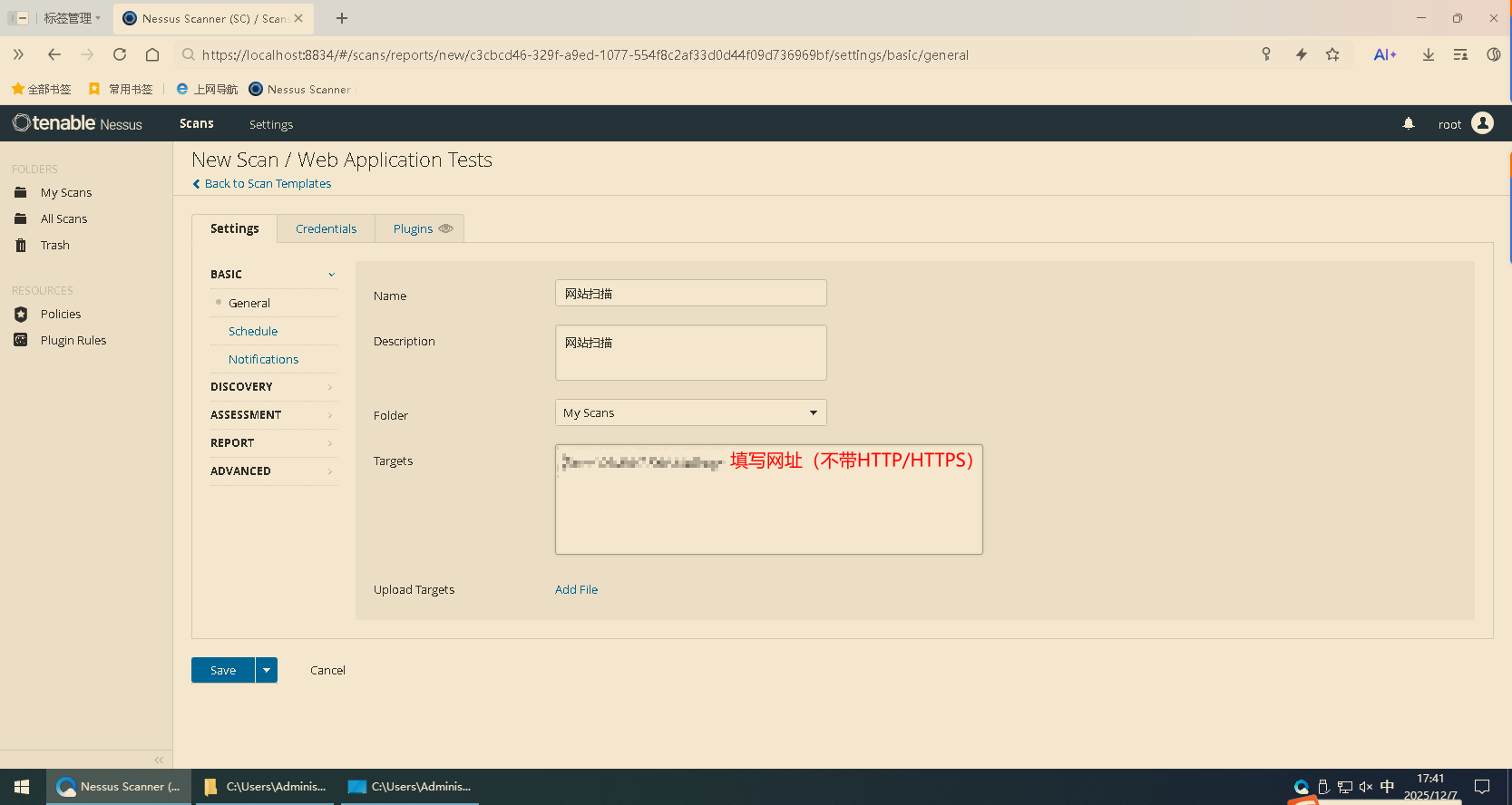Open the Plugin Rules icon

pos(21,341)
